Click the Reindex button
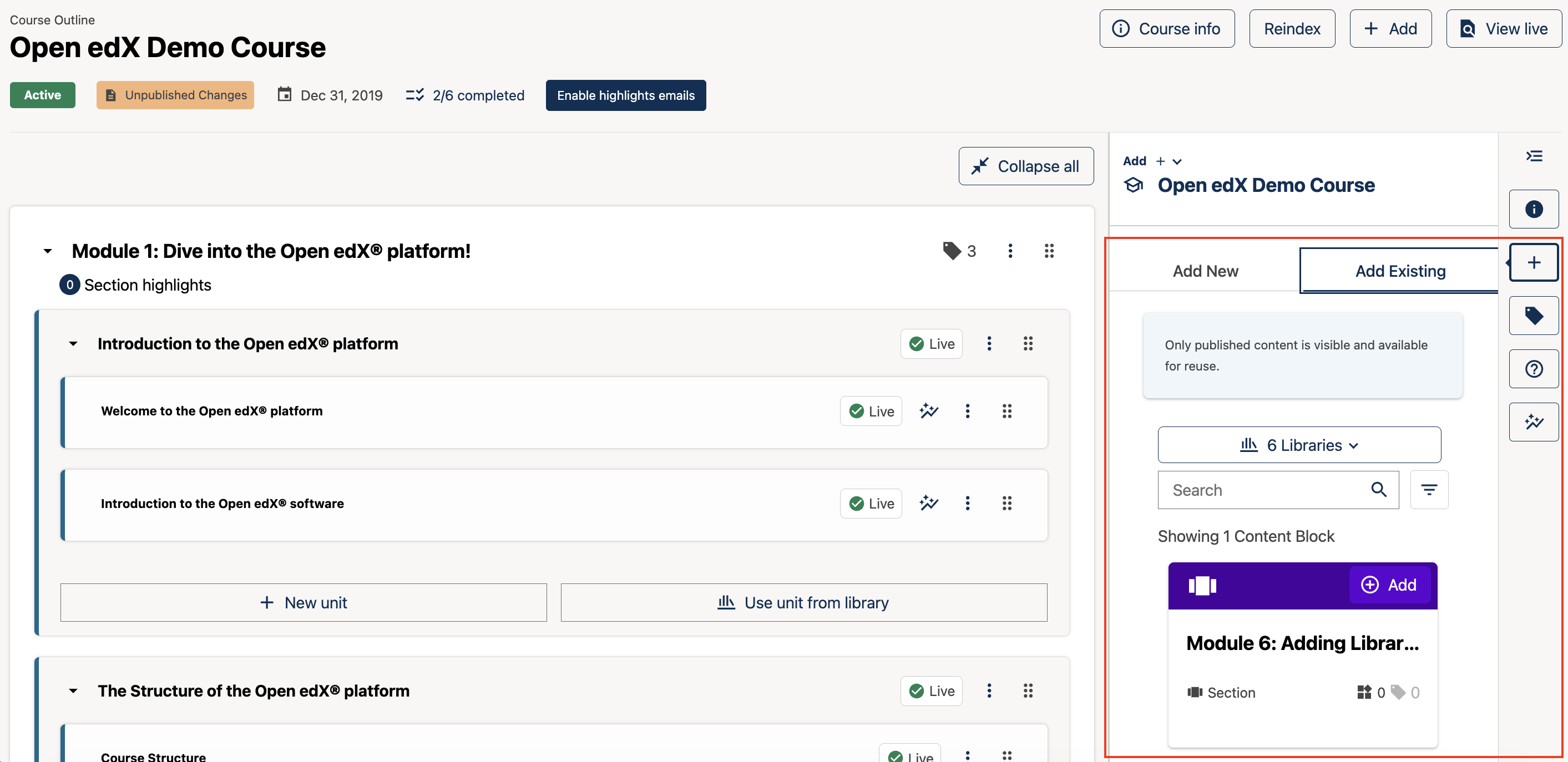 coord(1292,29)
